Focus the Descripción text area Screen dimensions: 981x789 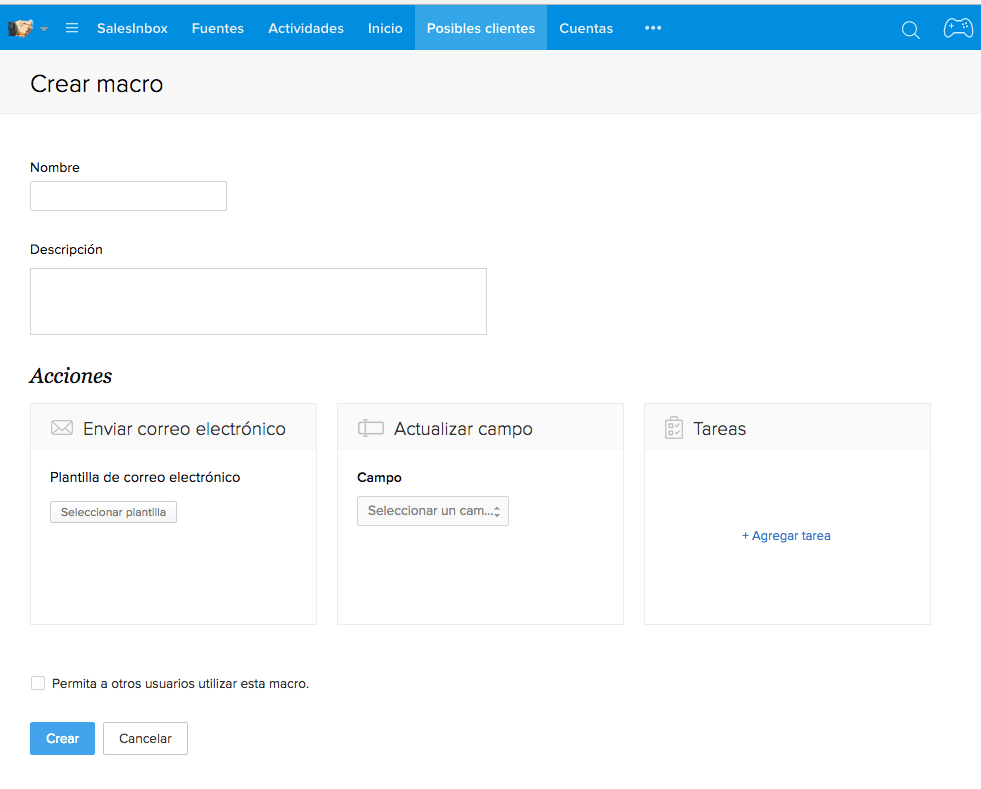258,302
